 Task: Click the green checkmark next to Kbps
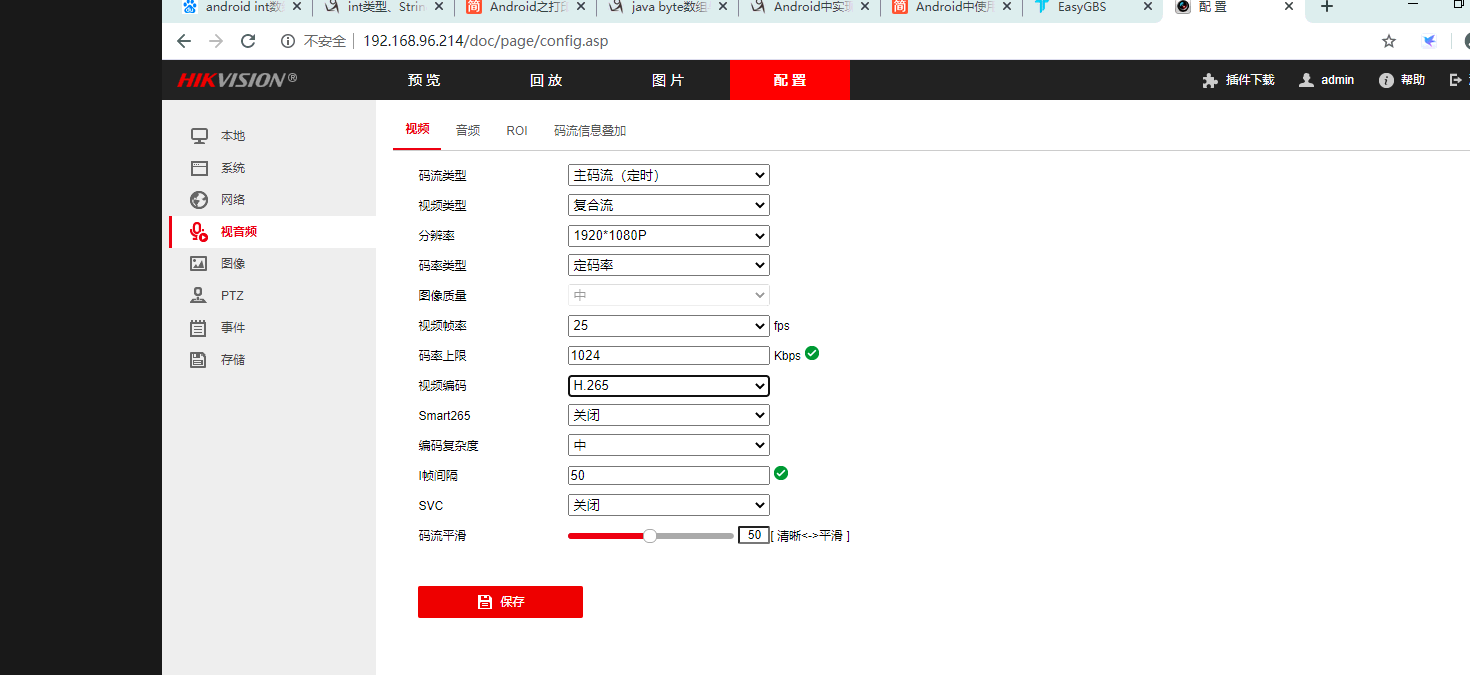pos(812,353)
